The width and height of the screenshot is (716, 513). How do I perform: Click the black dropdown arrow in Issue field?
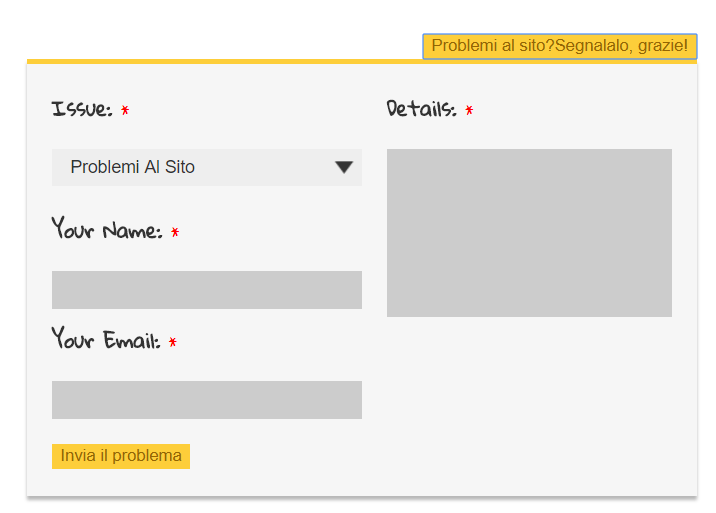[343, 167]
